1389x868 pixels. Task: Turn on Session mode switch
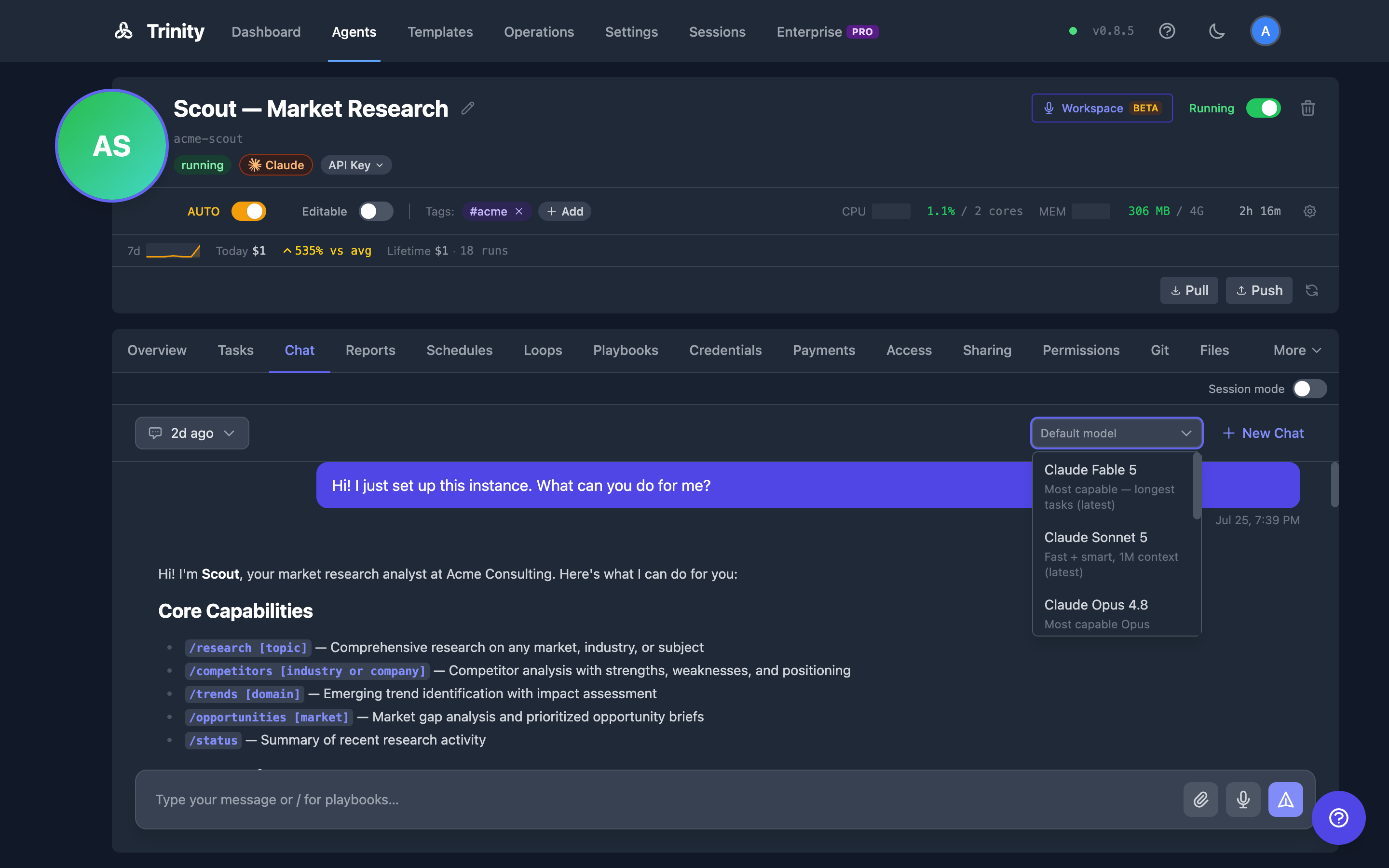[x=1309, y=389]
